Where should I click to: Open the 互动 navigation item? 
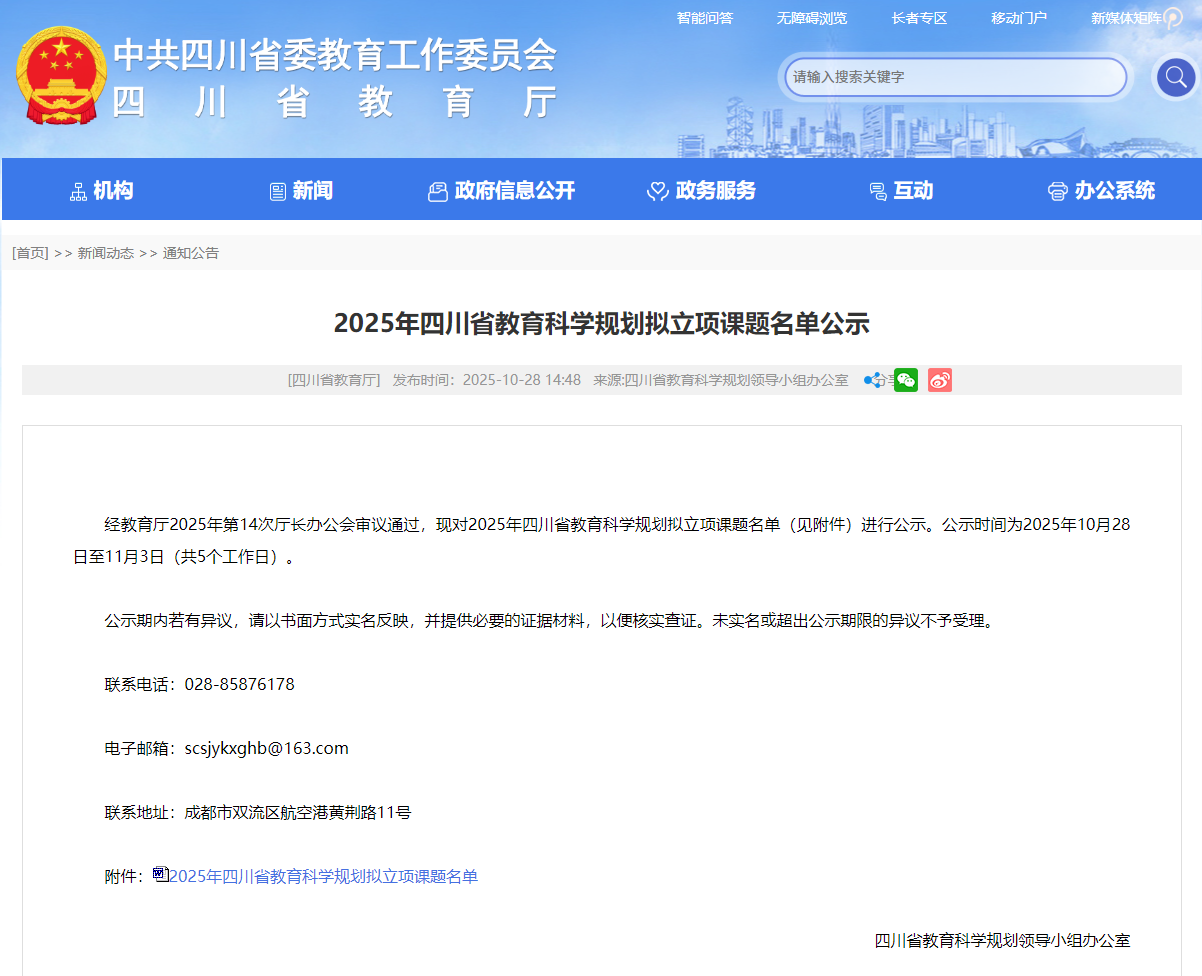pos(901,190)
